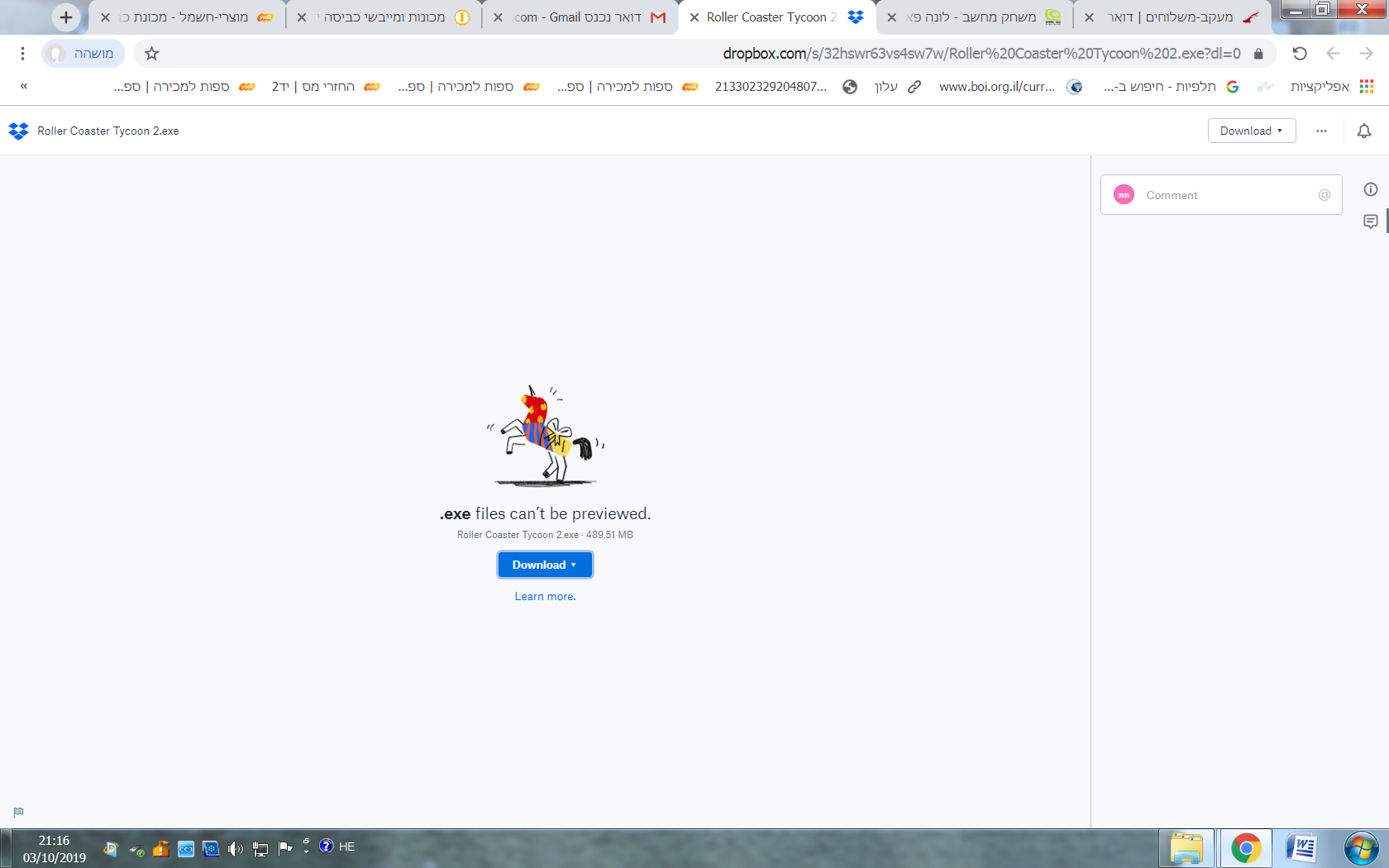
Task: Close the מכונות ומייבשי כביסה tab
Action: pyautogui.click(x=302, y=17)
